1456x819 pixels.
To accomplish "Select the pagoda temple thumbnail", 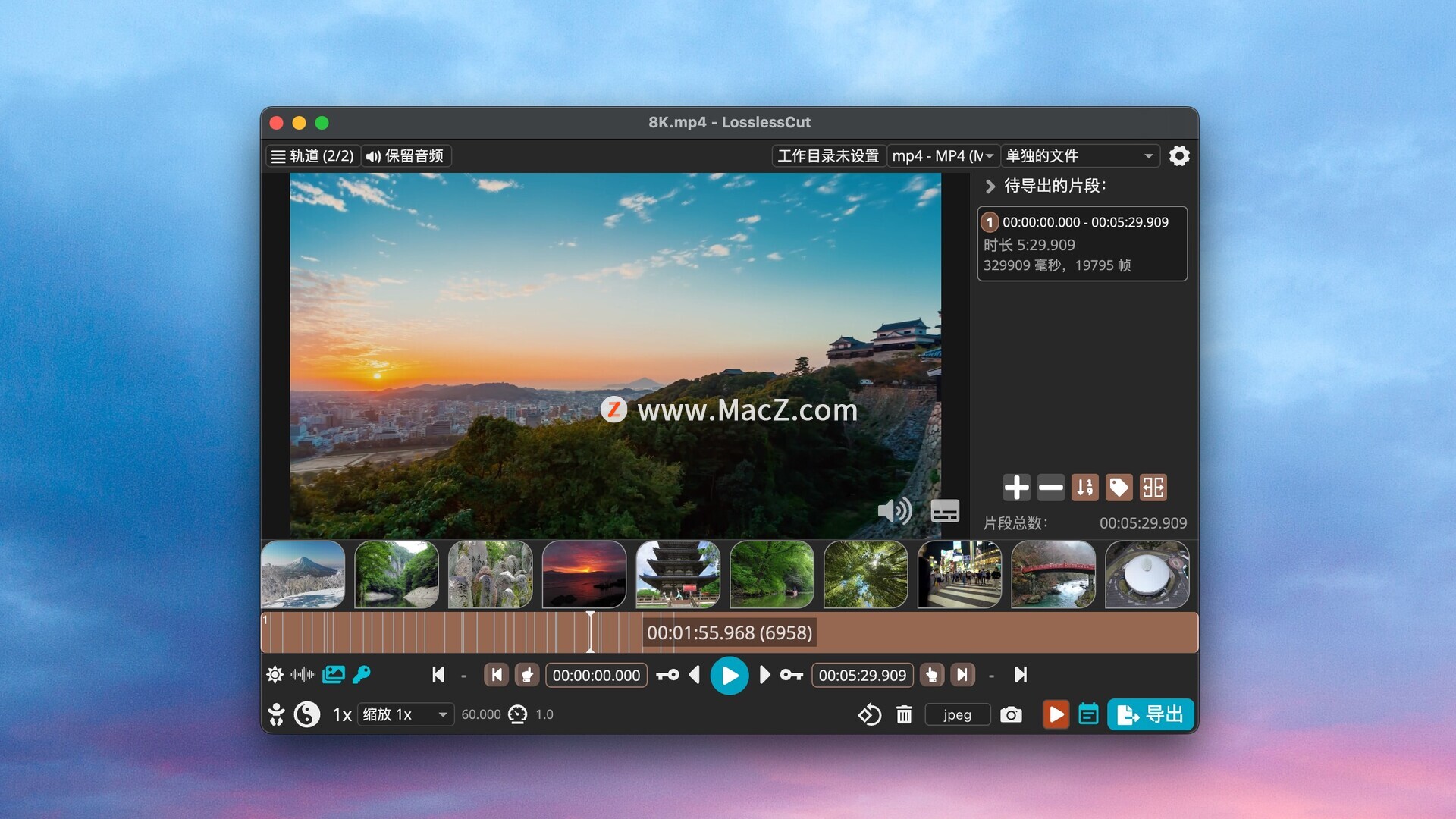I will tap(678, 574).
